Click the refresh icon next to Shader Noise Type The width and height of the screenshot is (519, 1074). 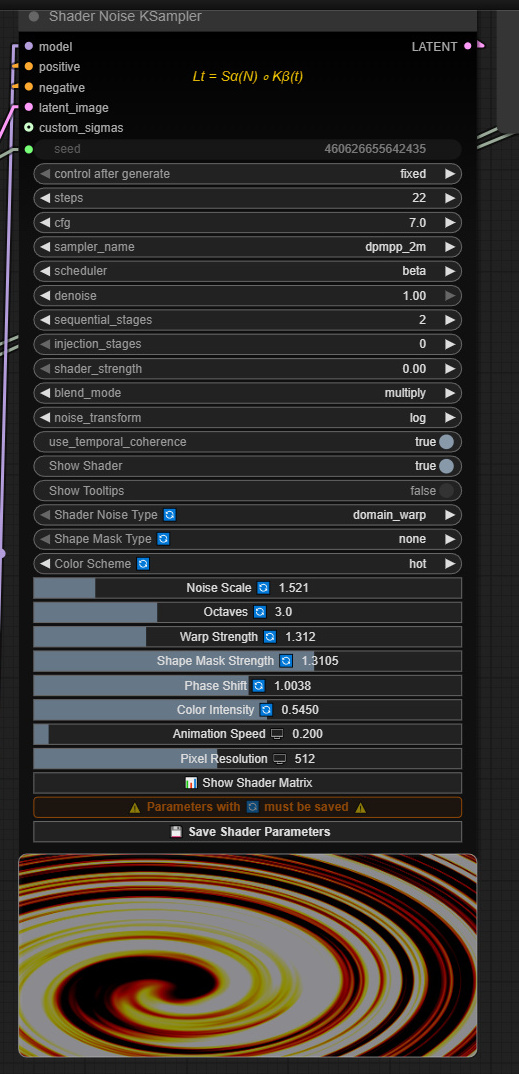click(x=170, y=514)
